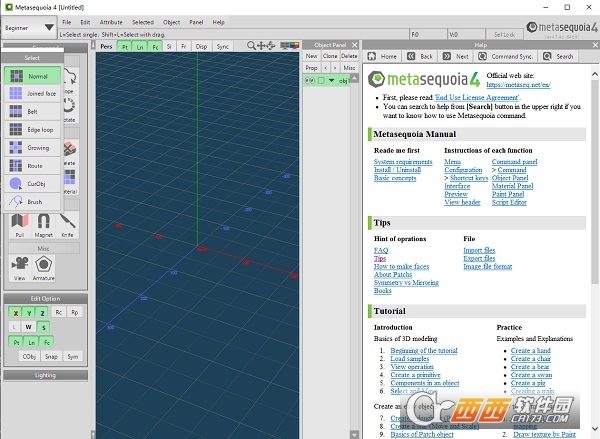Image resolution: width=600 pixels, height=439 pixels.
Task: Toggle Y axis in Edit Option
Action: 29,313
